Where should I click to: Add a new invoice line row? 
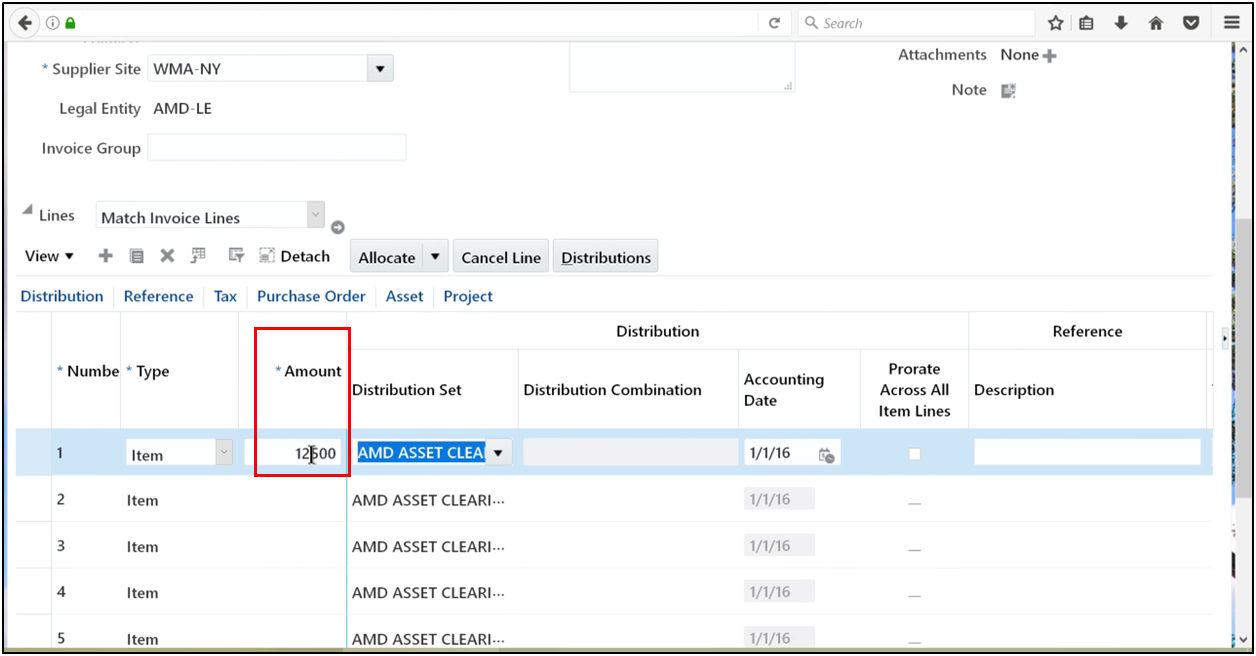pyautogui.click(x=105, y=256)
